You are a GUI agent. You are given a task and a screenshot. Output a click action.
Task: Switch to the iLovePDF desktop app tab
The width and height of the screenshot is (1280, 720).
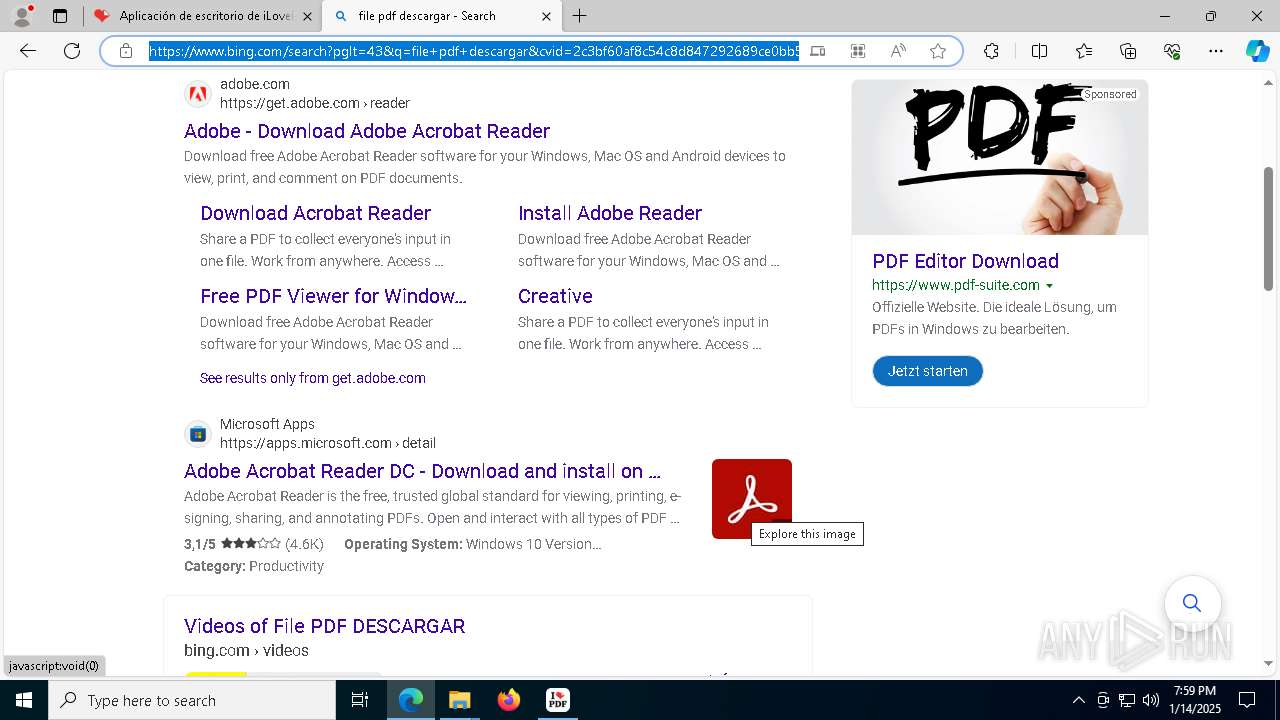tap(203, 16)
